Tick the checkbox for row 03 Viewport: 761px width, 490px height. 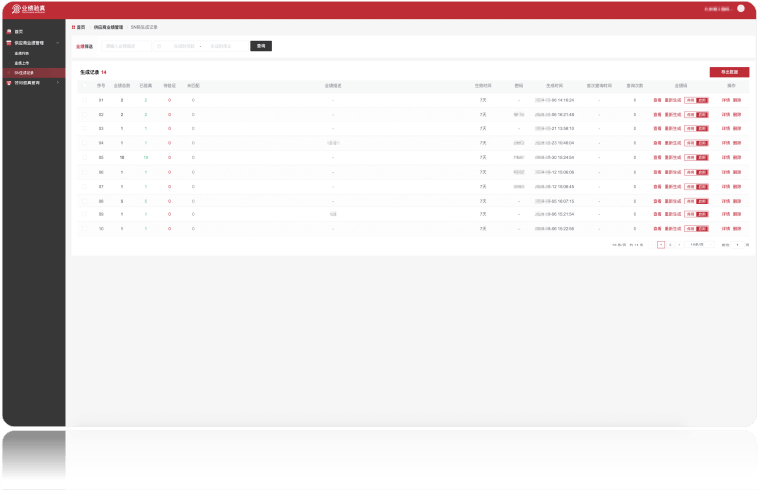(85, 129)
